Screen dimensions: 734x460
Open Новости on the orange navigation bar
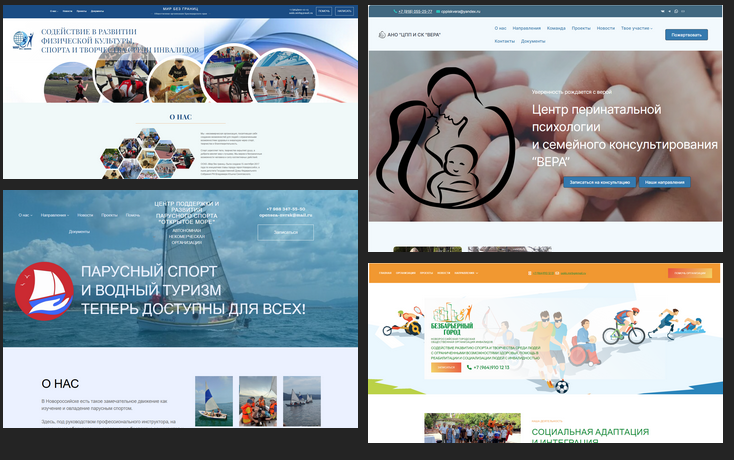coord(444,273)
